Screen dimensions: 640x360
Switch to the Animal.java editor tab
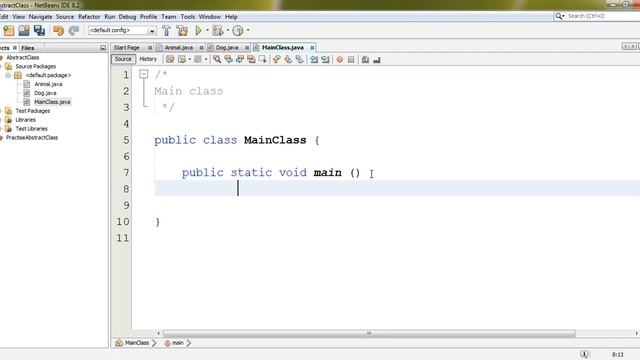[179, 48]
